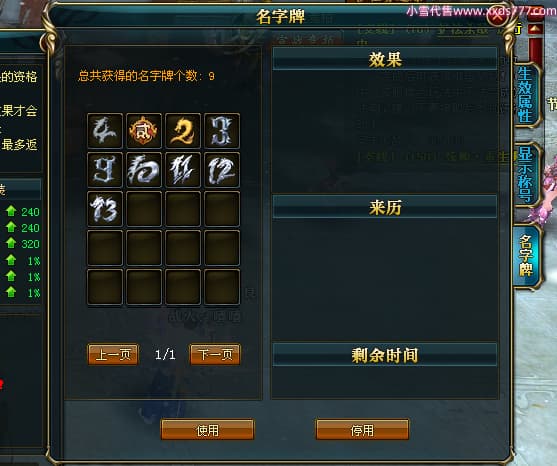Select the fourth name plate in top row
The image size is (557, 466).
222,131
